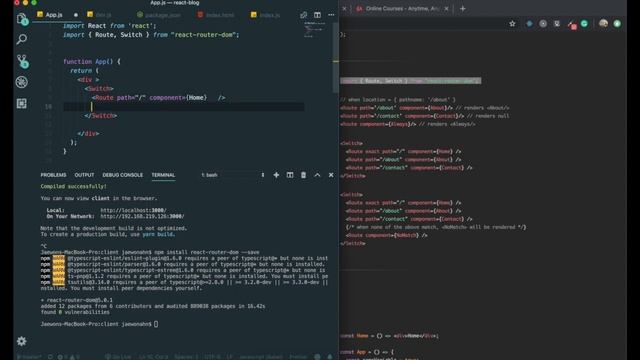Screen dimensions: 640x360
Task: Click the unsaved dot on App.js tab
Action: pos(76,15)
